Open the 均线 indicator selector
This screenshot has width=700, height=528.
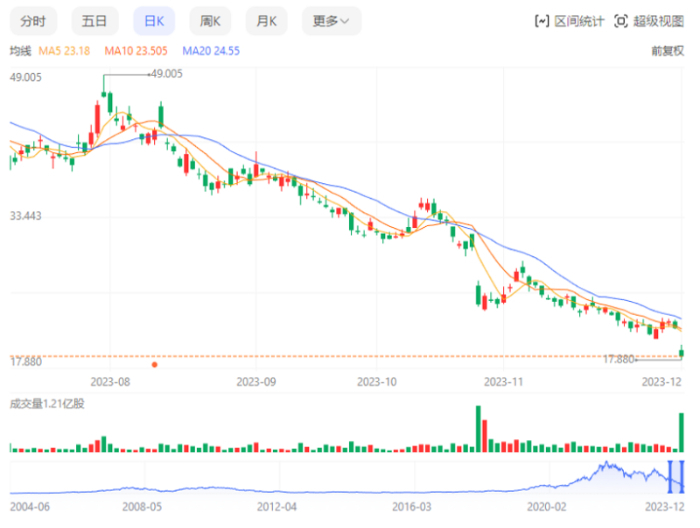(20, 50)
